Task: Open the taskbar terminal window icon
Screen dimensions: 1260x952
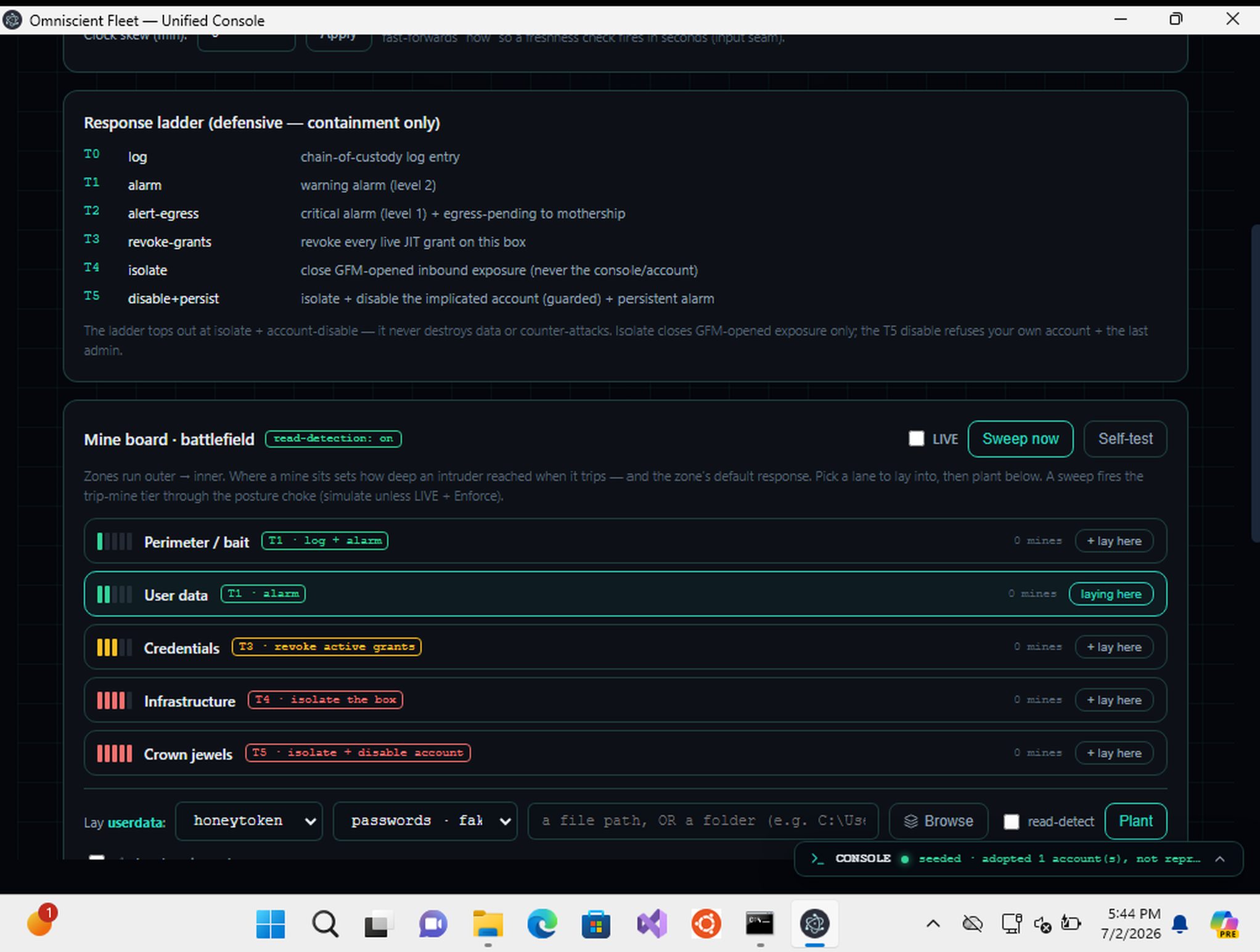Action: tap(759, 924)
